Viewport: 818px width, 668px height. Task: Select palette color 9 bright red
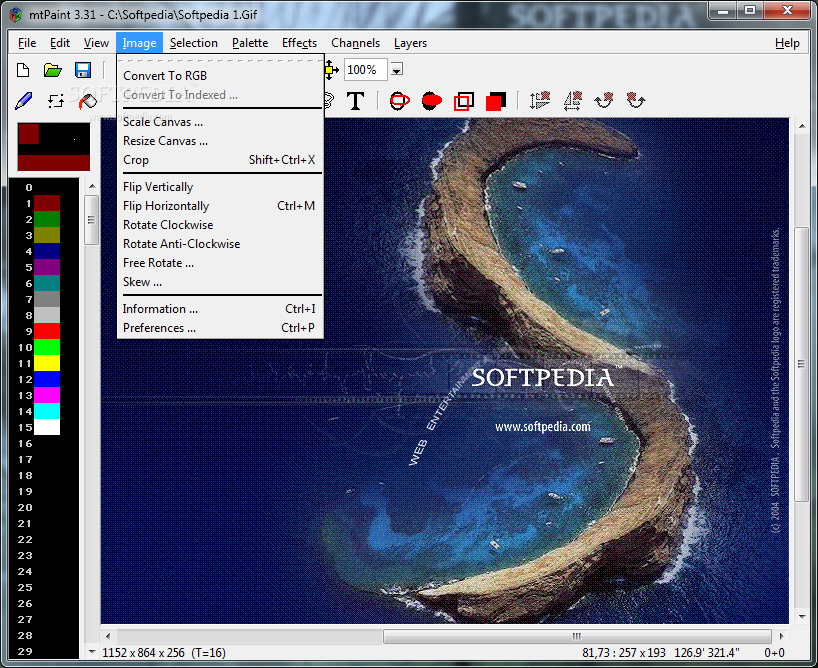pyautogui.click(x=47, y=331)
